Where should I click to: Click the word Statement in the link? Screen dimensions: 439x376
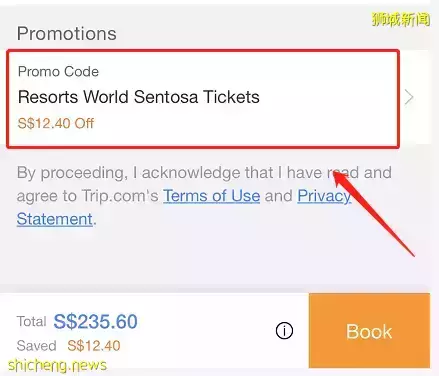point(55,219)
